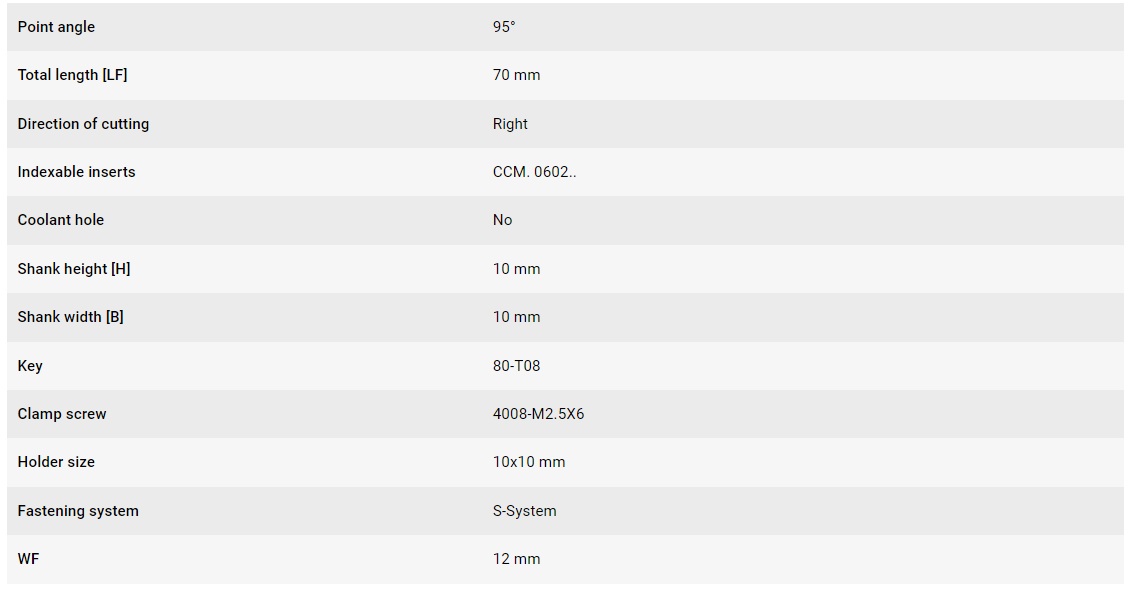Screen dimensions: 1124x589
Task: Click the Shank width [B] label
Action: [70, 317]
